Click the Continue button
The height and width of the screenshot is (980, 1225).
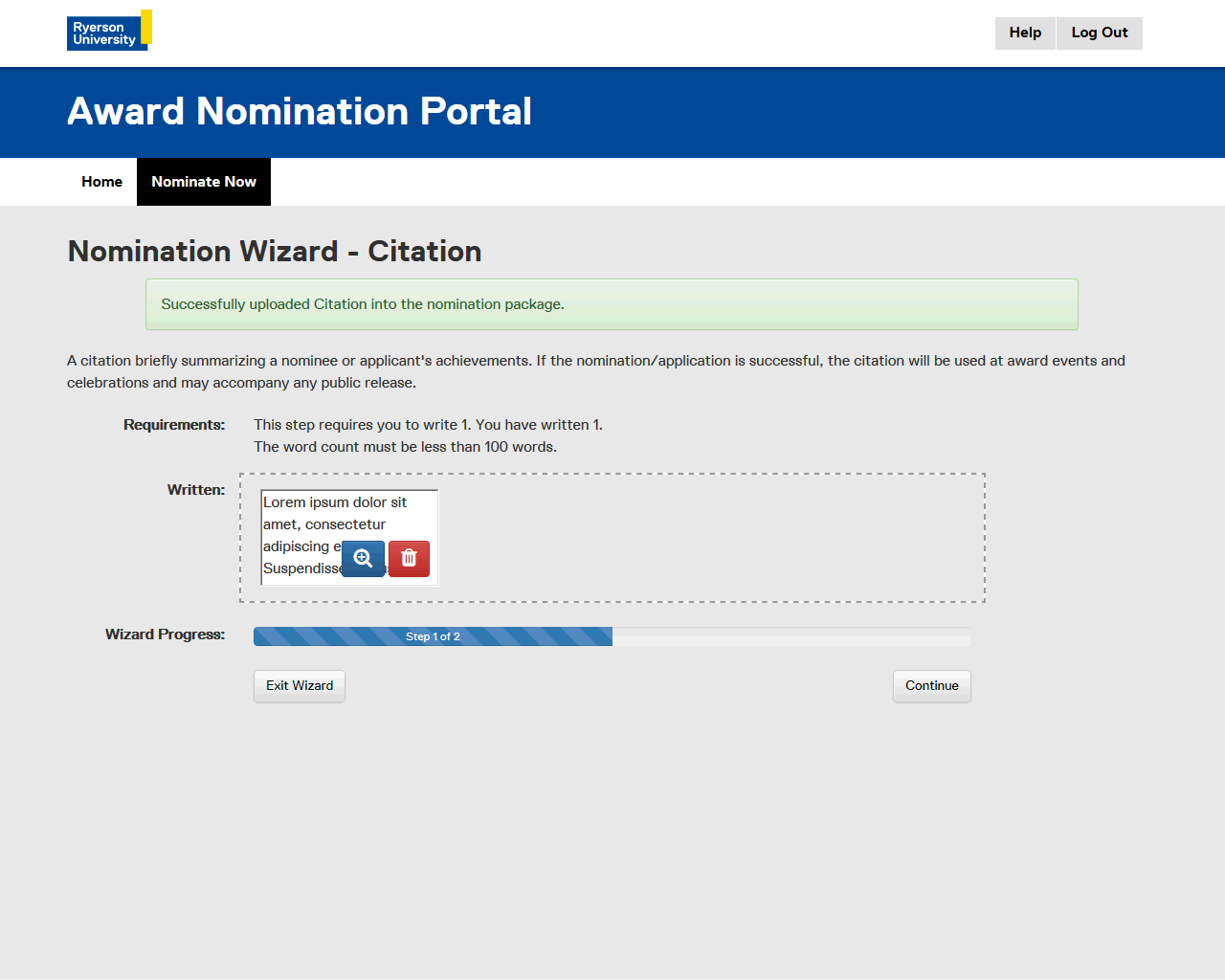click(931, 686)
